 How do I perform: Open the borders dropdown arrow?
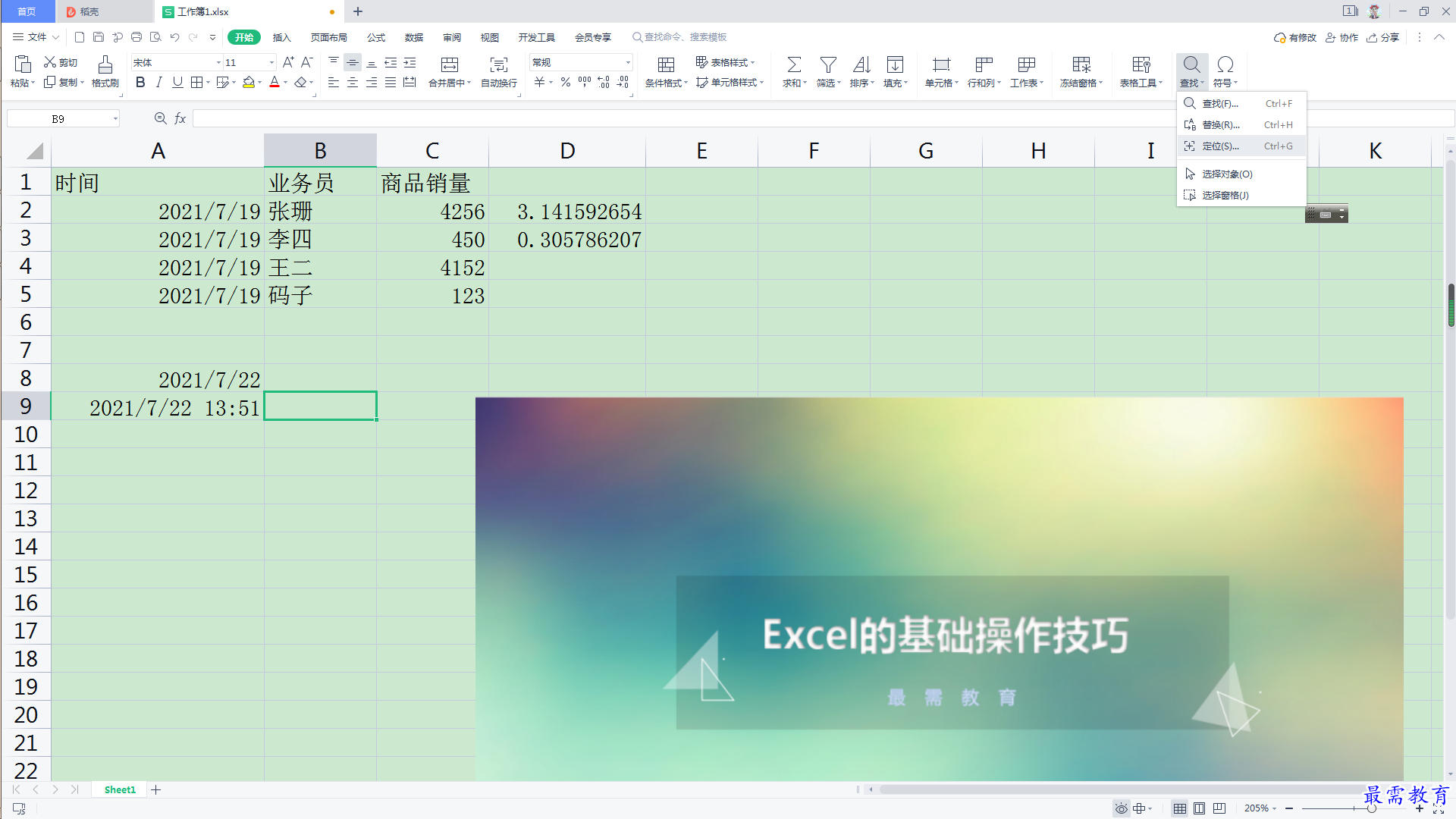pyautogui.click(x=208, y=83)
